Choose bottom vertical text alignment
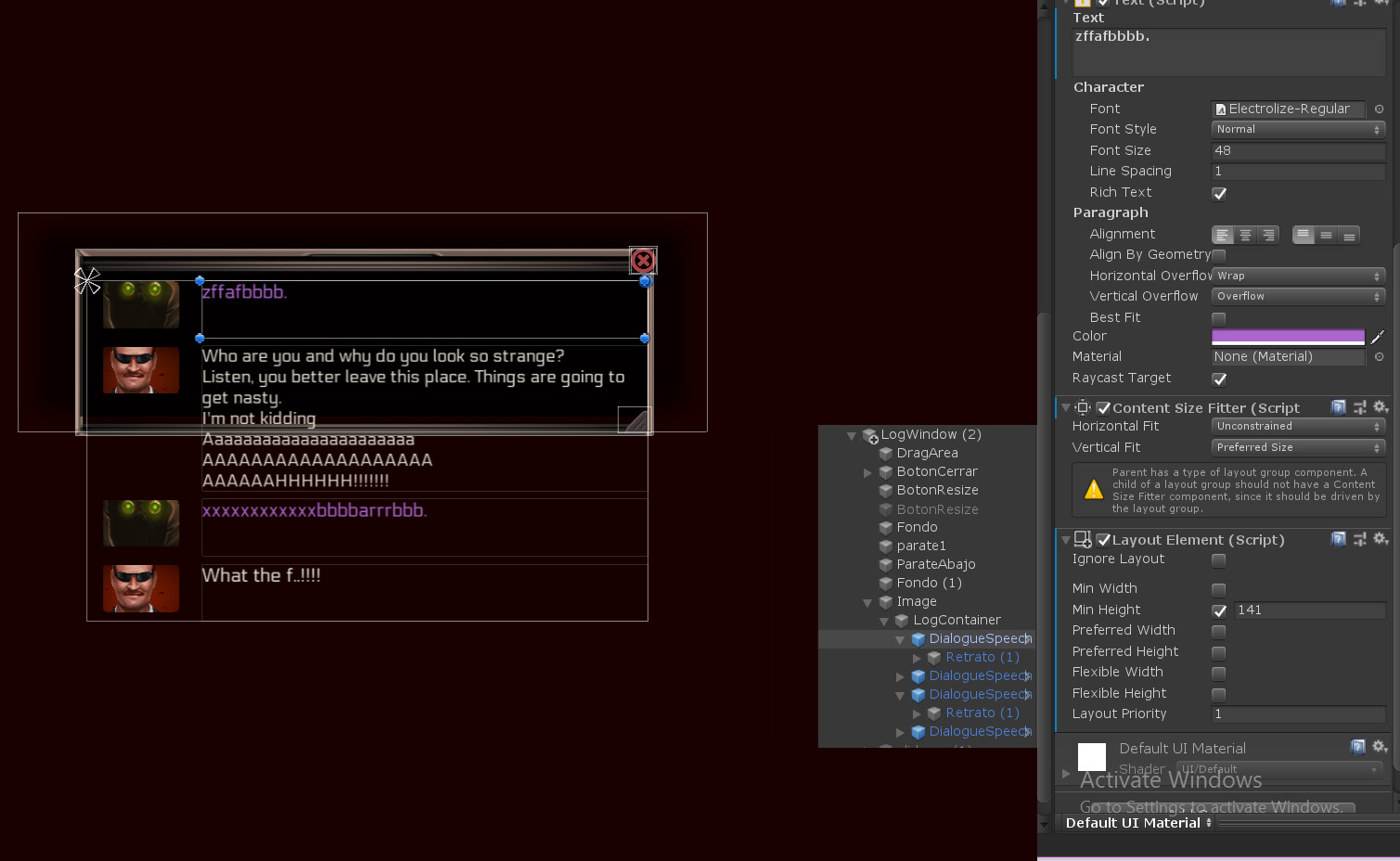Viewport: 1400px width, 861px height. click(1349, 235)
